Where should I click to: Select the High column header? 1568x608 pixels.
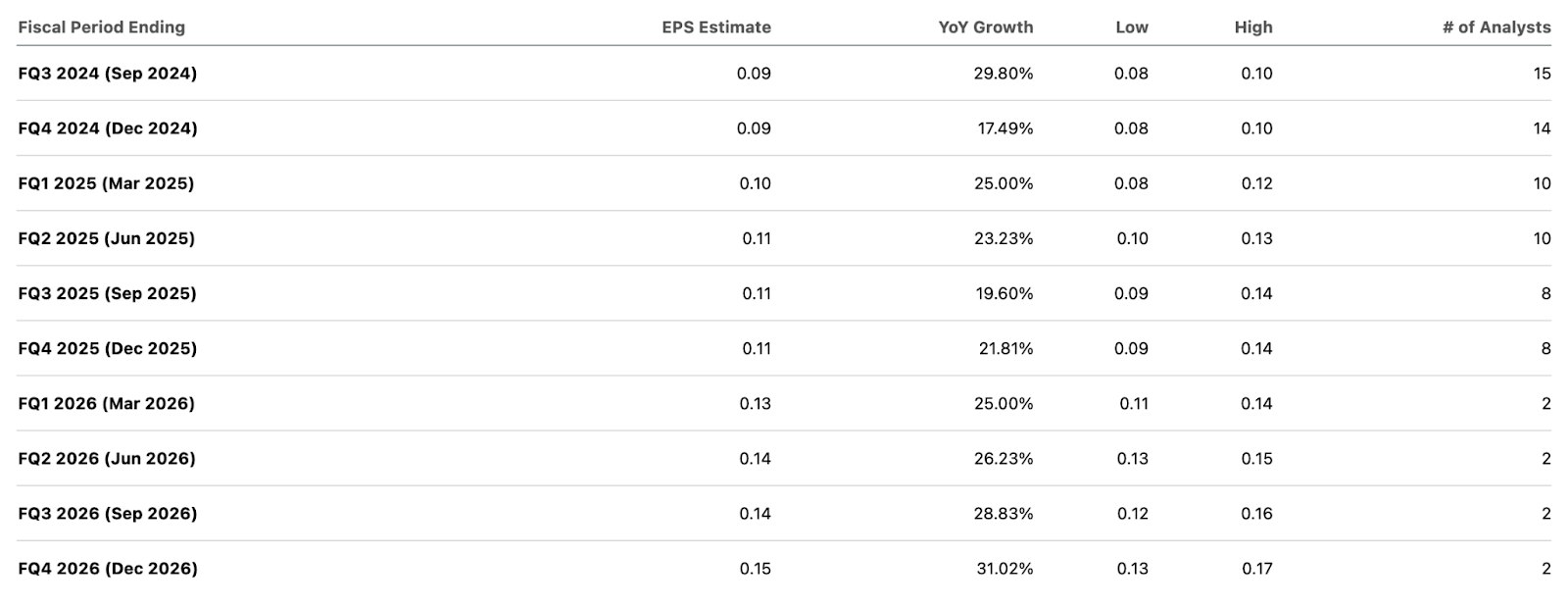click(1252, 27)
